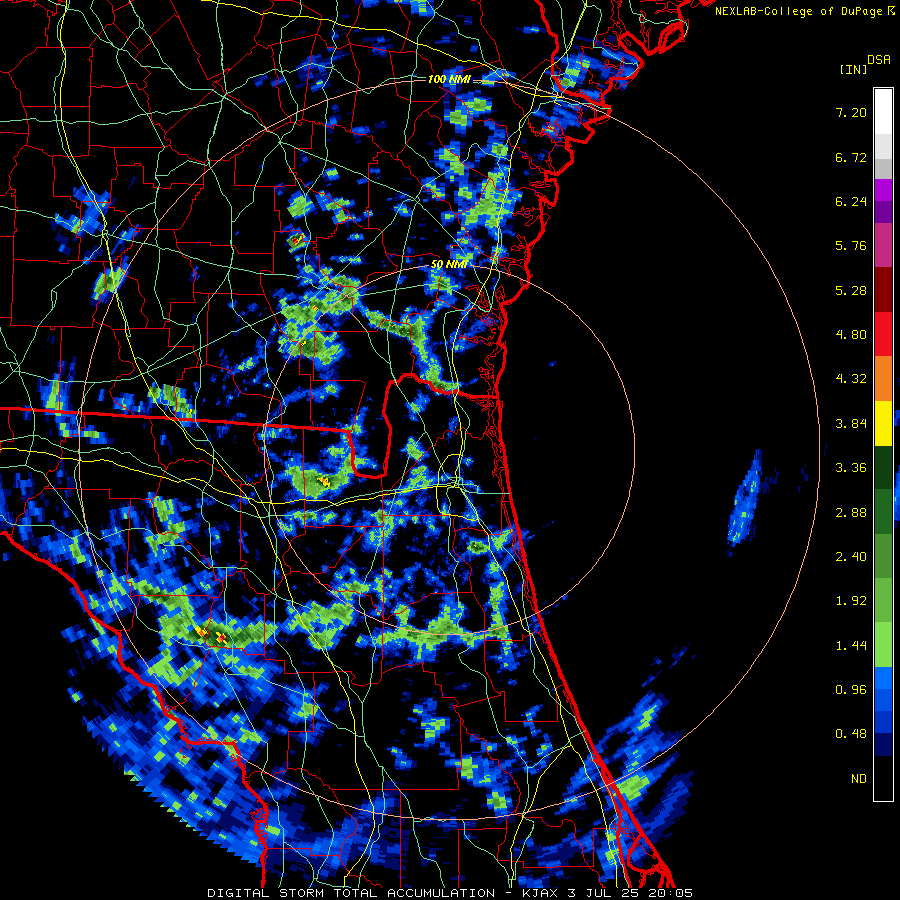The image size is (900, 900).
Task: Pick the magenta swatch above 6.24
Action: pos(883,190)
